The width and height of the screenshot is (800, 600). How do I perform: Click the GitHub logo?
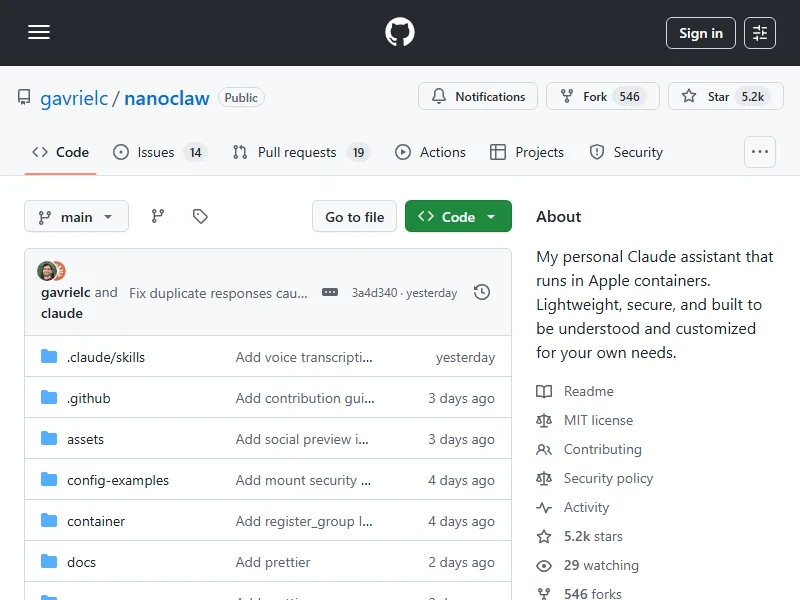pyautogui.click(x=400, y=33)
